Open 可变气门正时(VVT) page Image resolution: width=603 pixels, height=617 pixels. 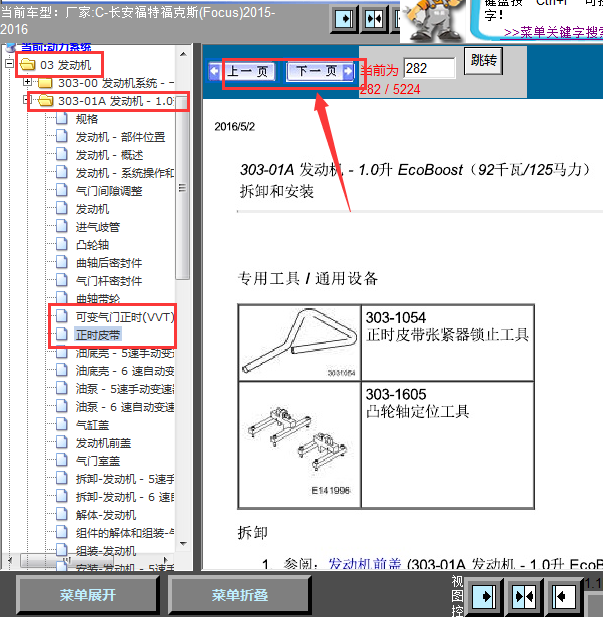(125, 317)
